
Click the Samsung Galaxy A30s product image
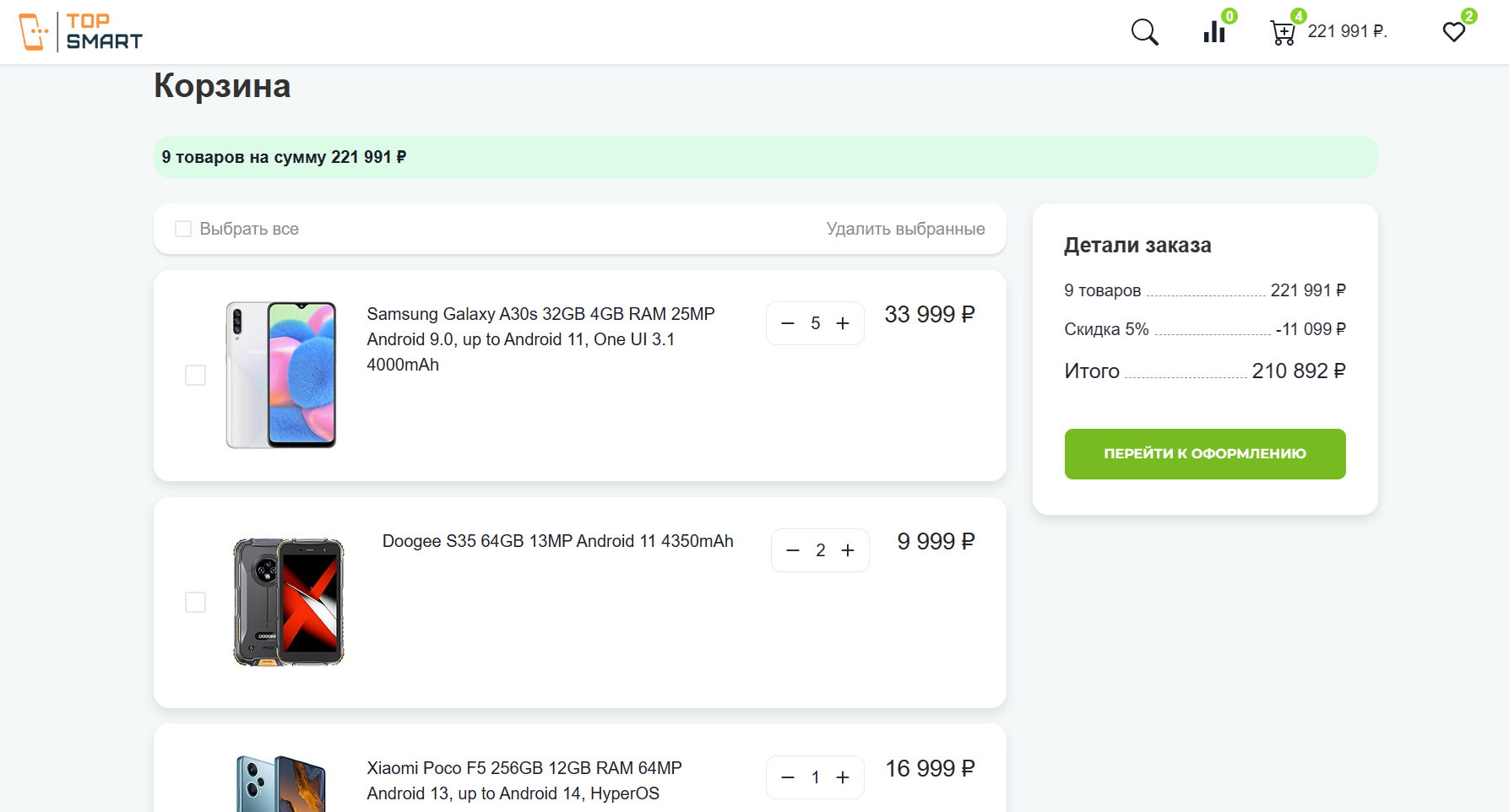[281, 375]
